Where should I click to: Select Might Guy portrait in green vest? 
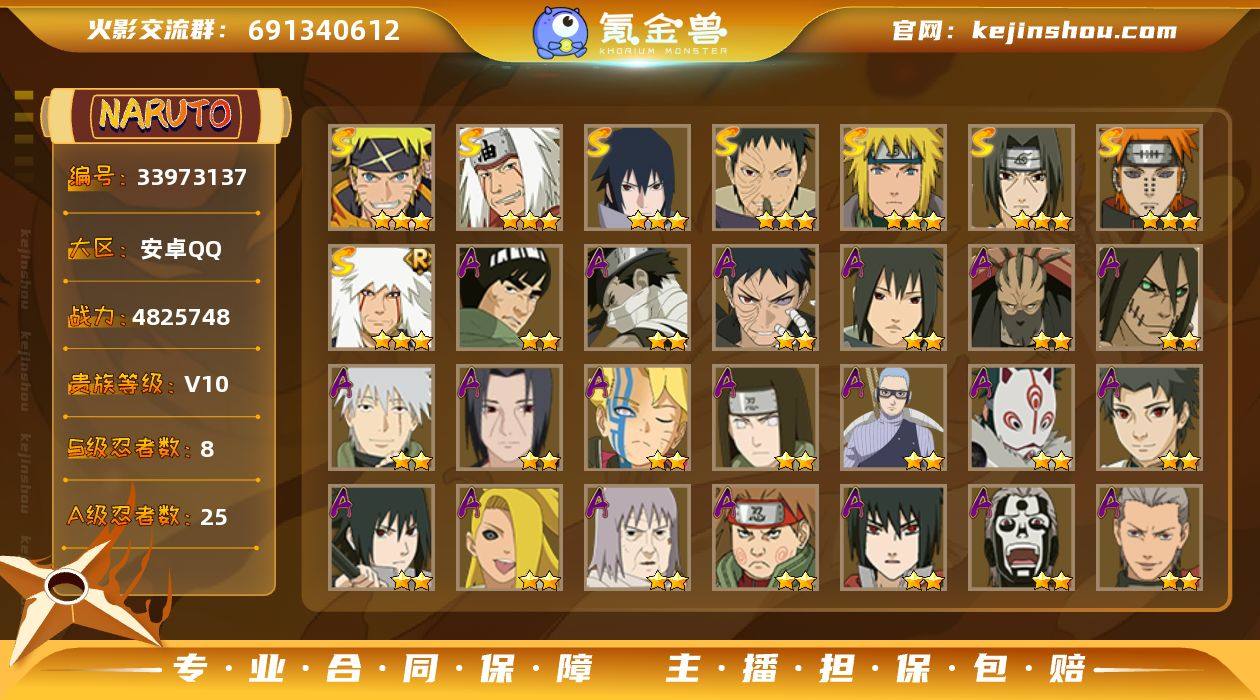coord(510,298)
